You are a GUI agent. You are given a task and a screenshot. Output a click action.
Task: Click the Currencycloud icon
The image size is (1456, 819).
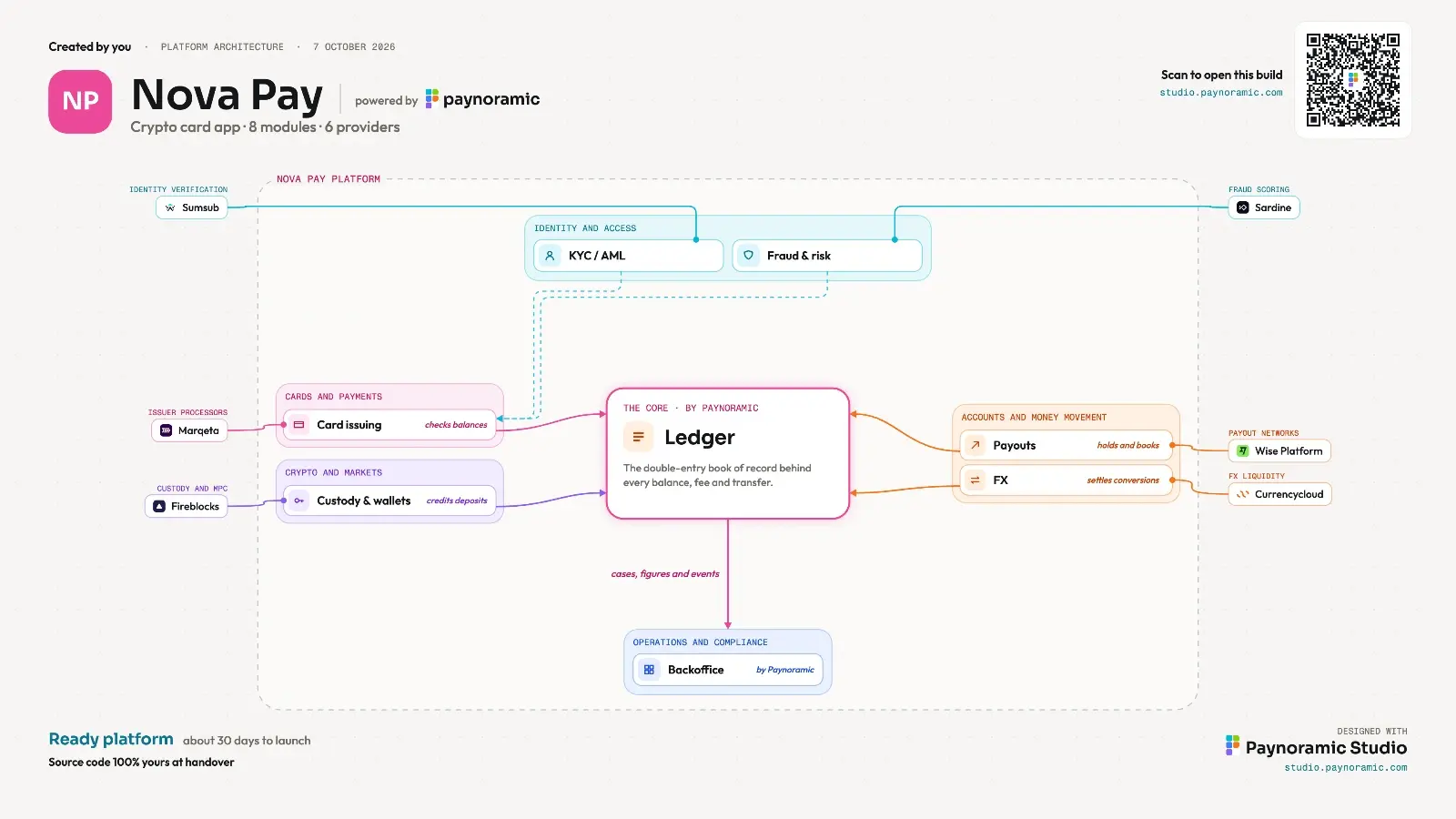[1243, 494]
